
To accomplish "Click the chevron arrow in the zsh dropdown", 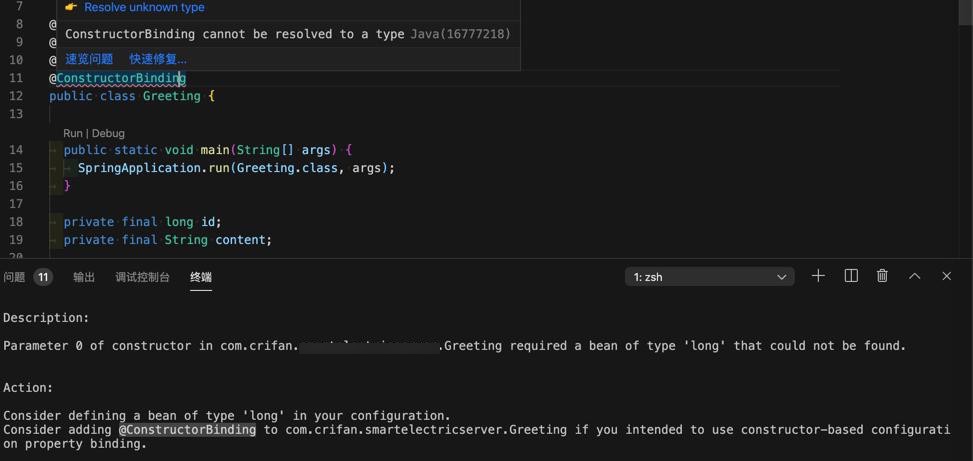I will coord(782,277).
